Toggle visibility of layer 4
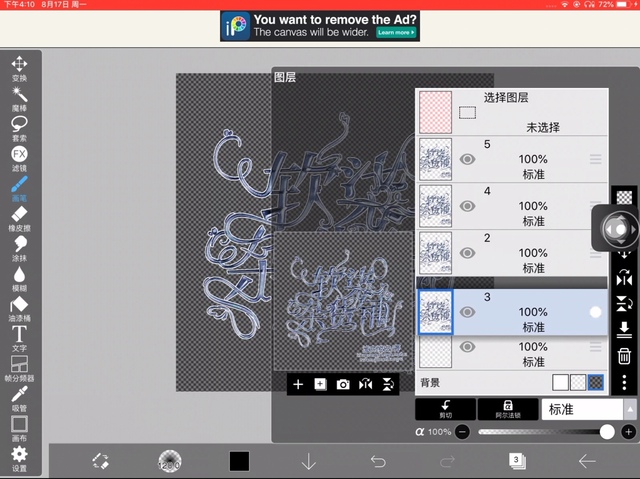This screenshot has width=640, height=479. pyautogui.click(x=467, y=205)
